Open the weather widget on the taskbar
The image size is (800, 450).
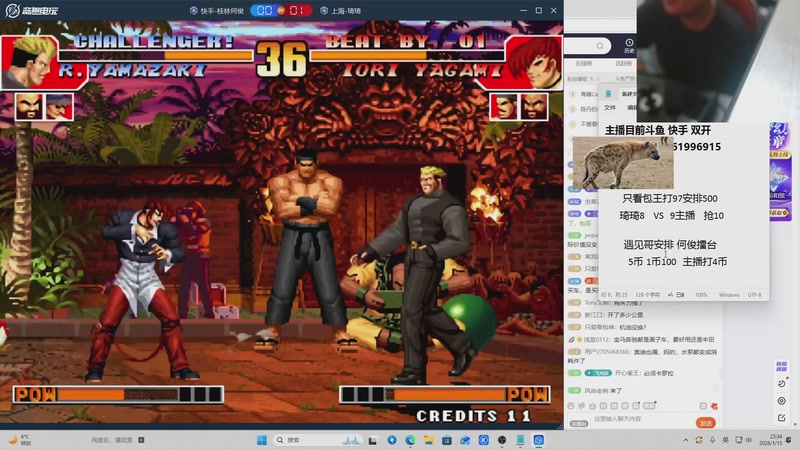tap(19, 439)
